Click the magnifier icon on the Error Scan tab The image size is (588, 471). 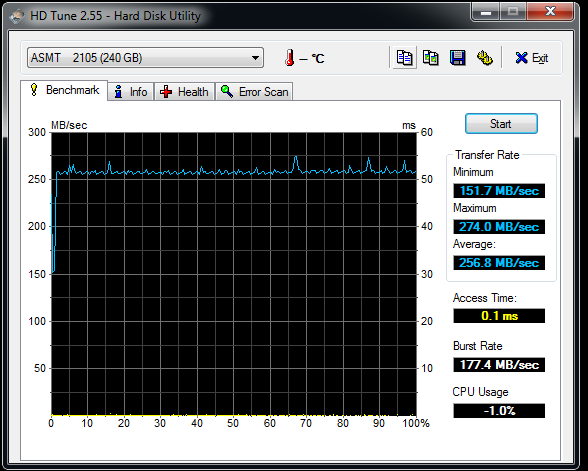click(x=226, y=91)
